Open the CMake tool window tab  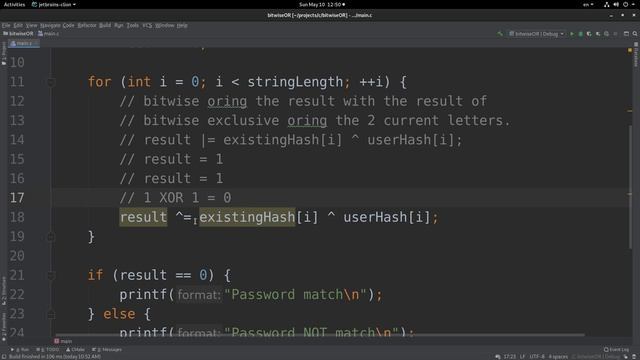75,350
